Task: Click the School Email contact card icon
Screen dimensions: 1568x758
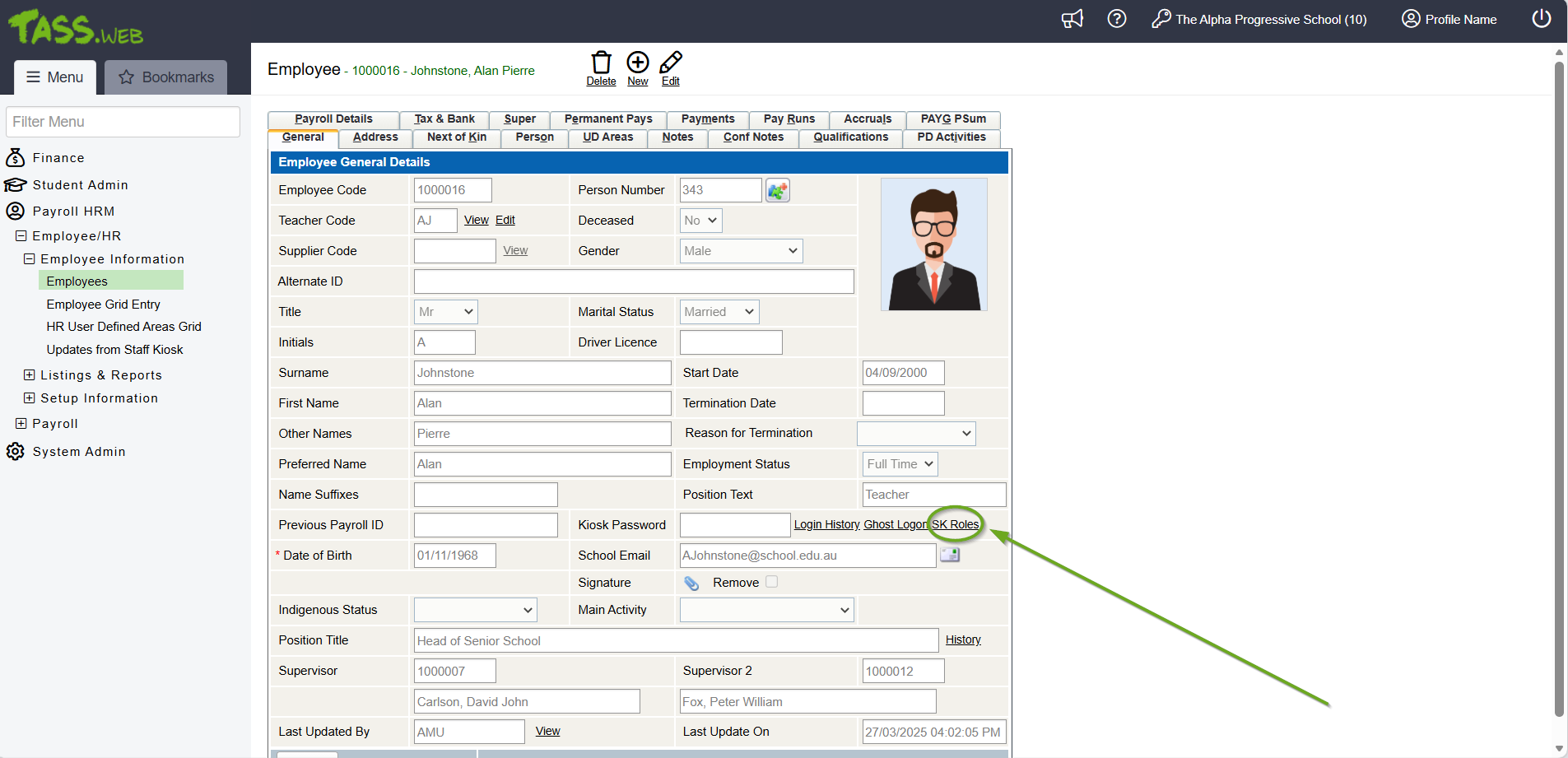Action: click(950, 555)
